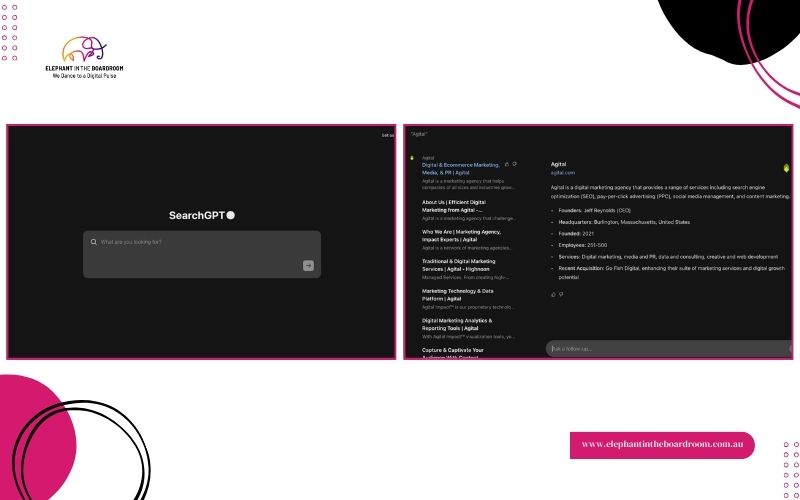This screenshot has height=500, width=800.
Task: Thumbs up the Agital answer summary
Action: [554, 294]
